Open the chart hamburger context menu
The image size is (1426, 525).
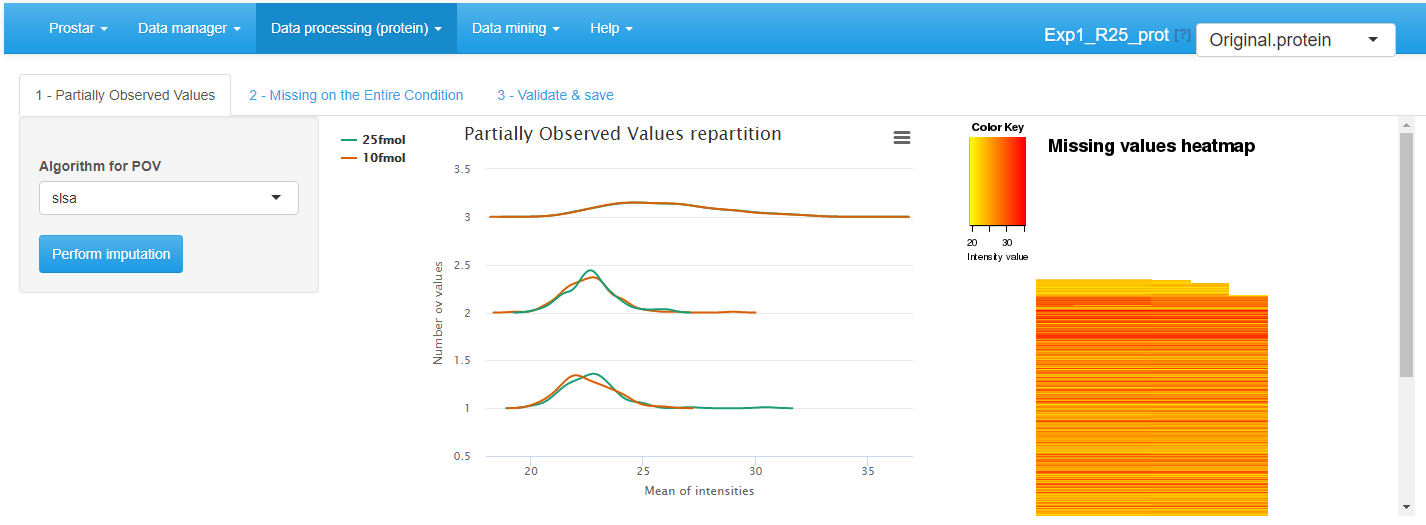tap(901, 138)
